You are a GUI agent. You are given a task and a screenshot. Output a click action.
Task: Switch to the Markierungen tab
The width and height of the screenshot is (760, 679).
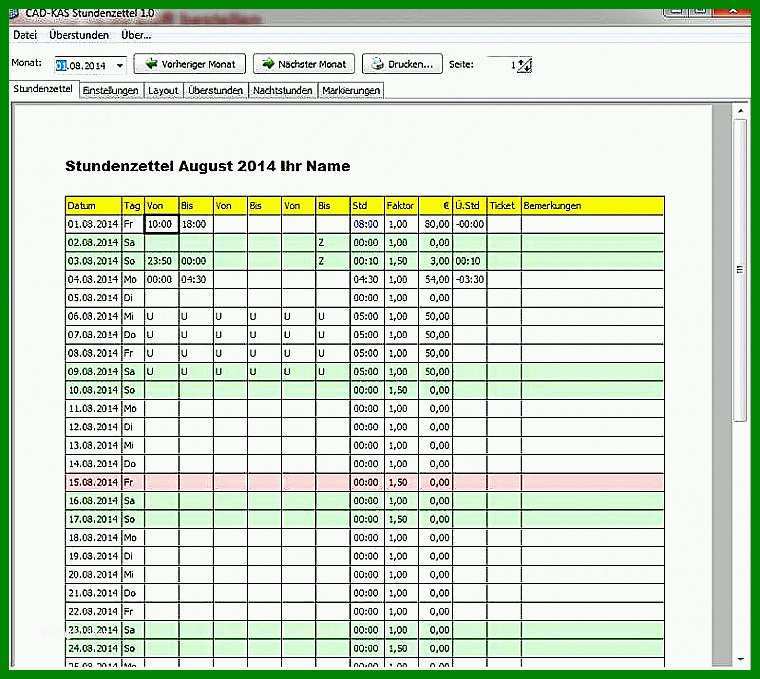(x=351, y=91)
